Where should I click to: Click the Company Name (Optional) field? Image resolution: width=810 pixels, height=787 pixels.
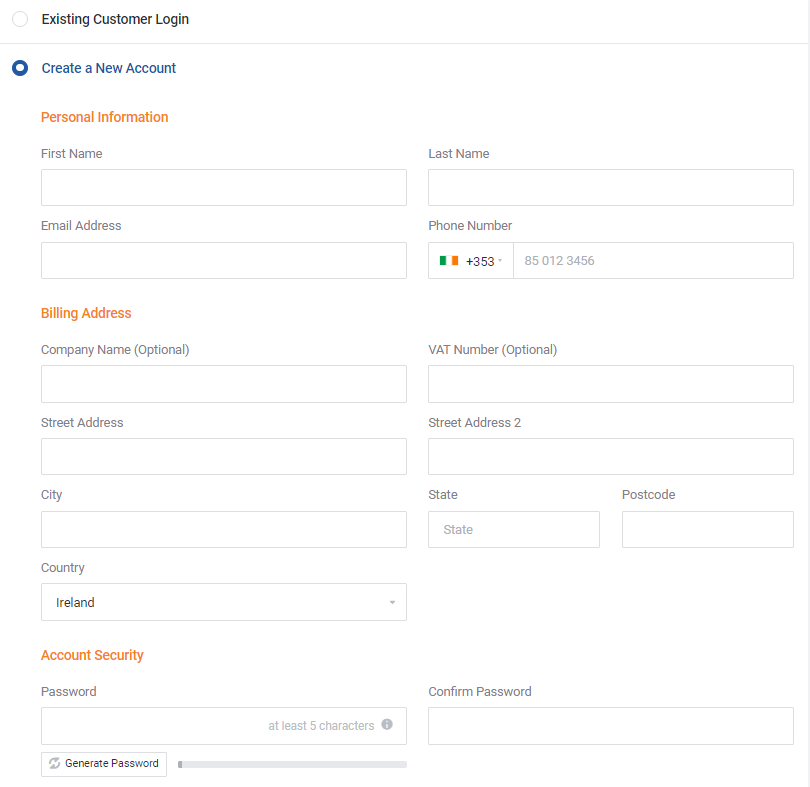[x=223, y=384]
